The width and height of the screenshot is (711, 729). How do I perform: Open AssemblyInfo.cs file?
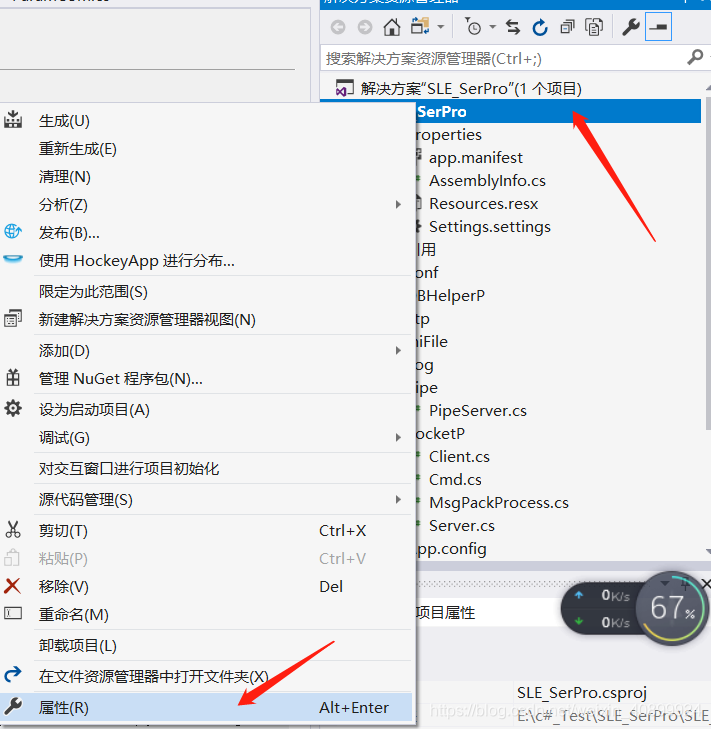coord(487,180)
